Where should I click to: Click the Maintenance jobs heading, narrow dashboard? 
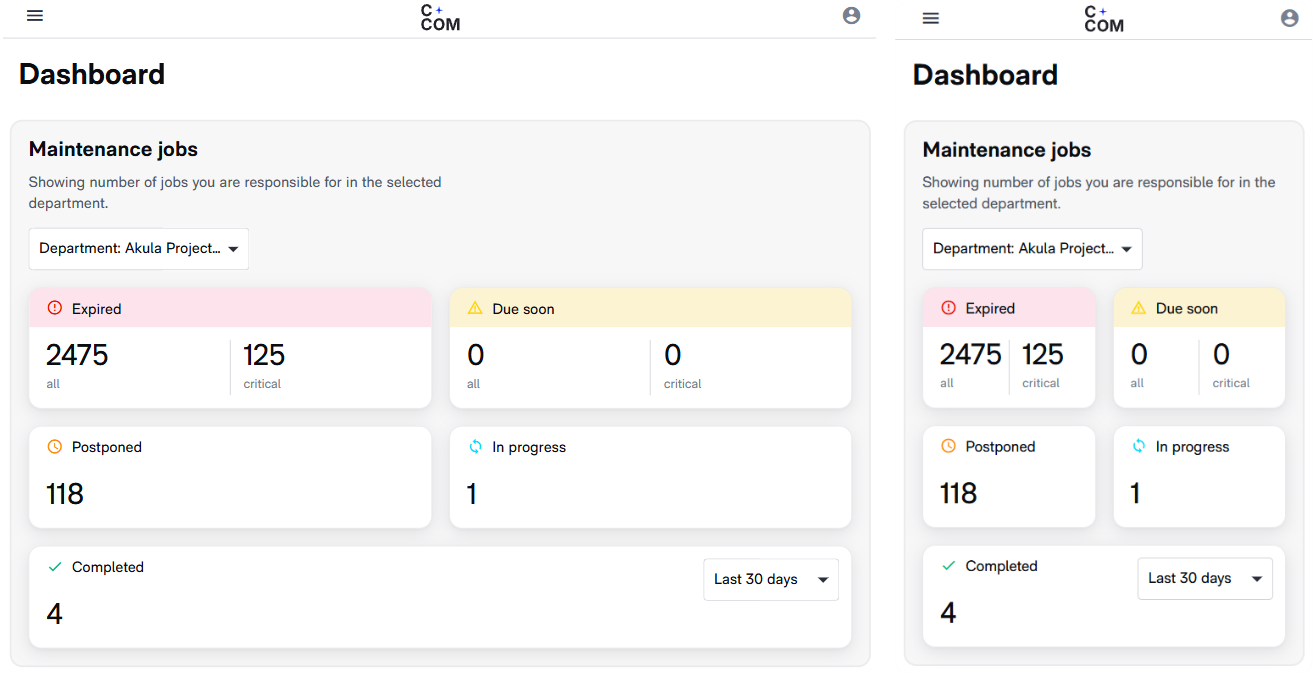click(1007, 150)
